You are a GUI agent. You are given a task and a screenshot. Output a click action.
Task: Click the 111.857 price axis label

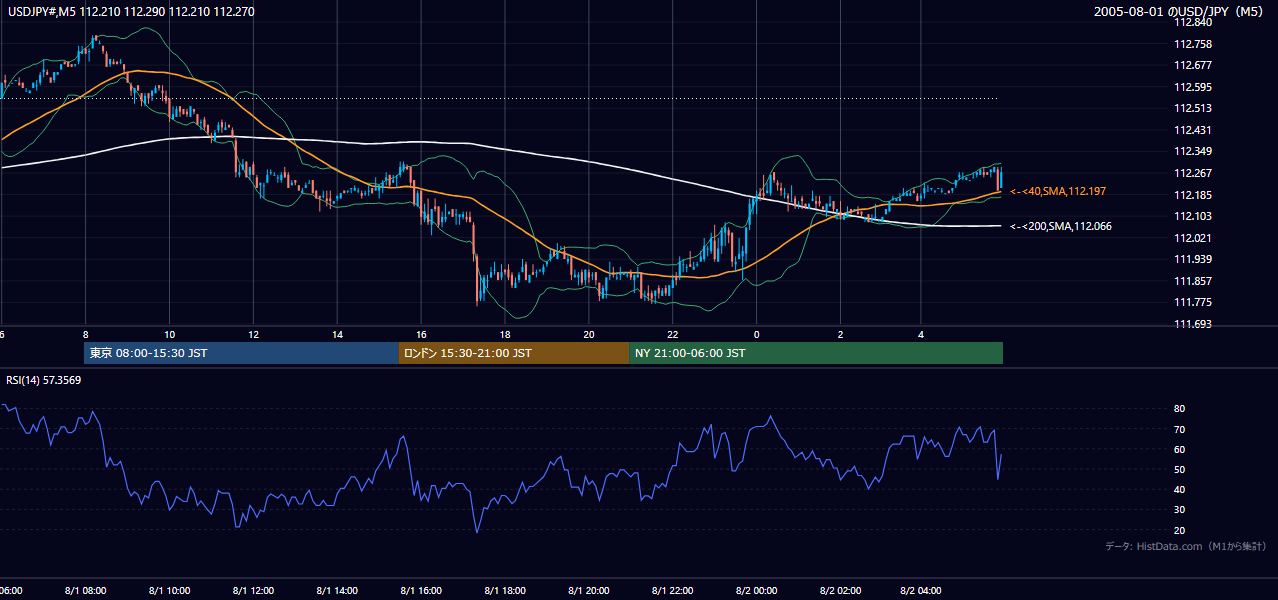pos(1192,281)
